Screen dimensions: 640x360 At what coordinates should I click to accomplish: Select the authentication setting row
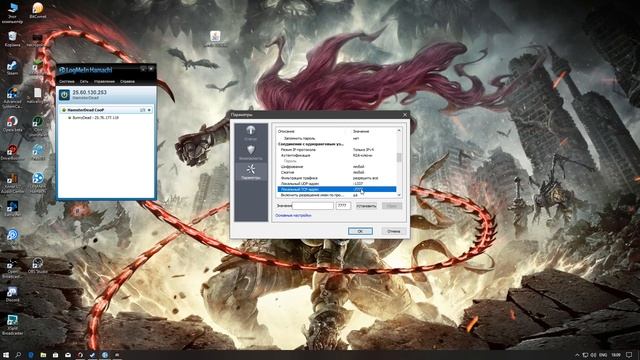click(337, 155)
